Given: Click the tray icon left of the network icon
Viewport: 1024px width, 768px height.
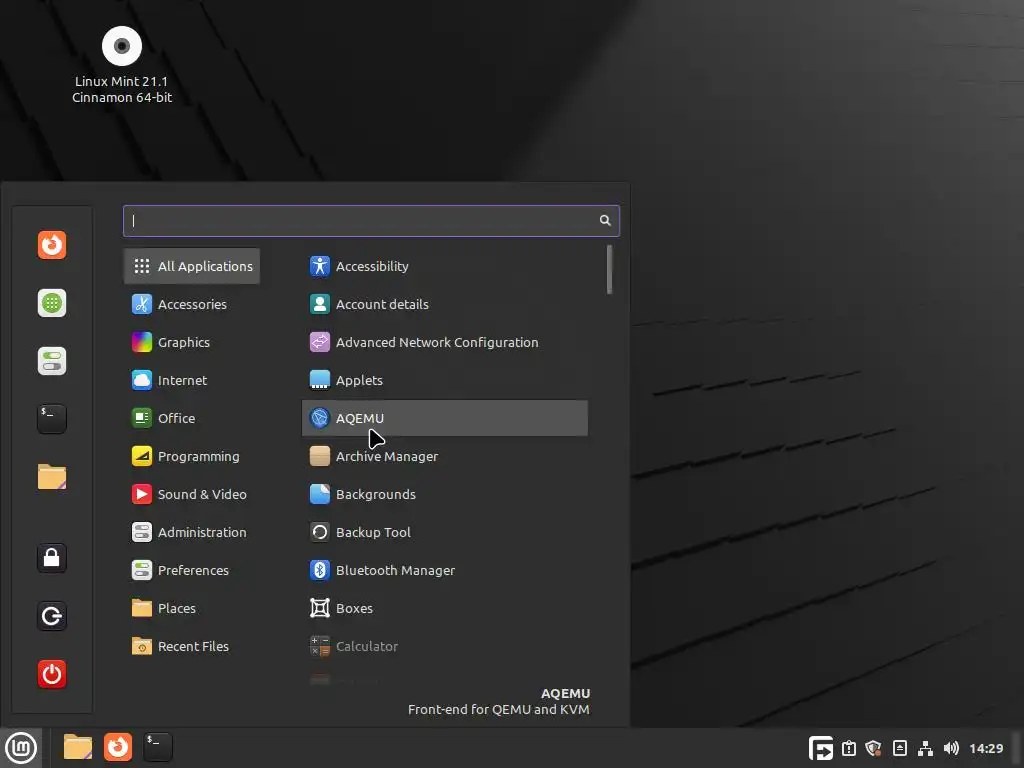Looking at the screenshot, I should (899, 748).
